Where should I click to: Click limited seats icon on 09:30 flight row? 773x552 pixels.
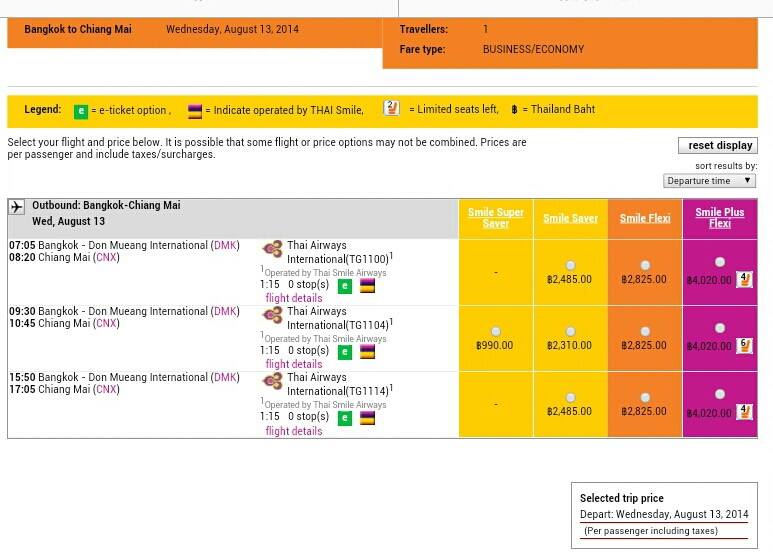(744, 345)
